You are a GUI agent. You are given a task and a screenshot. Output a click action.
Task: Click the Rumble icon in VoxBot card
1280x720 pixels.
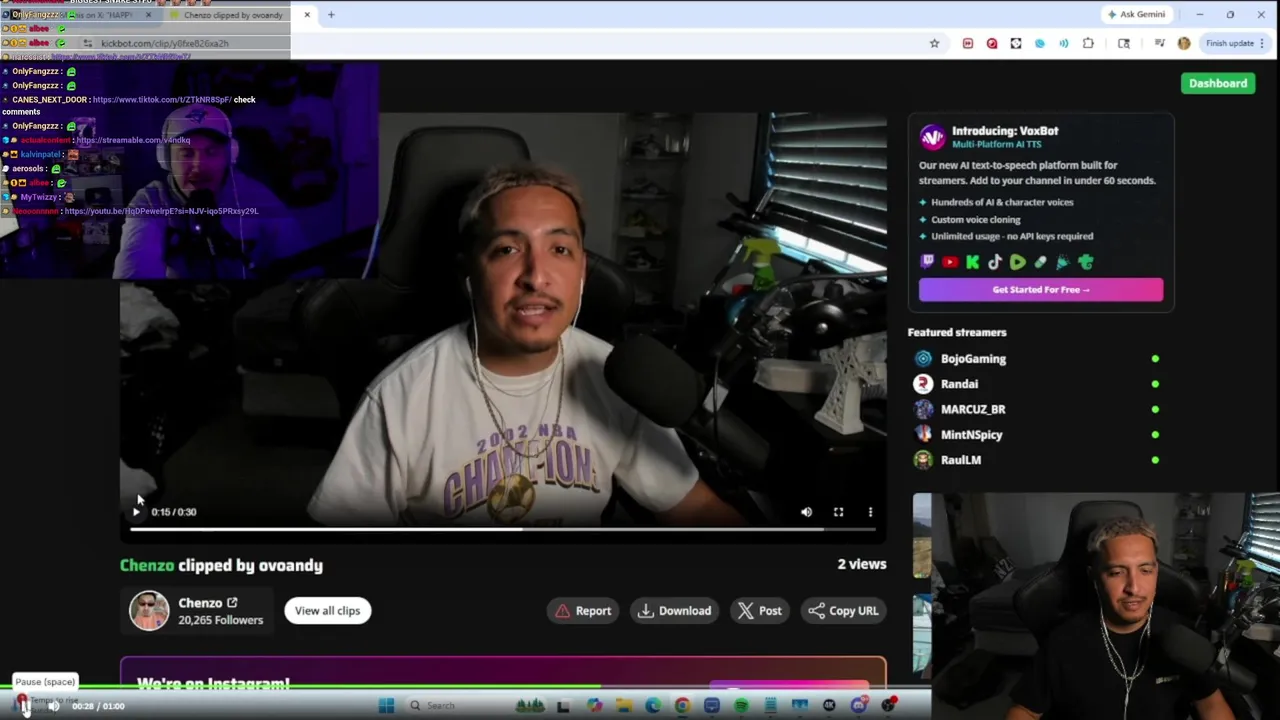point(1017,262)
